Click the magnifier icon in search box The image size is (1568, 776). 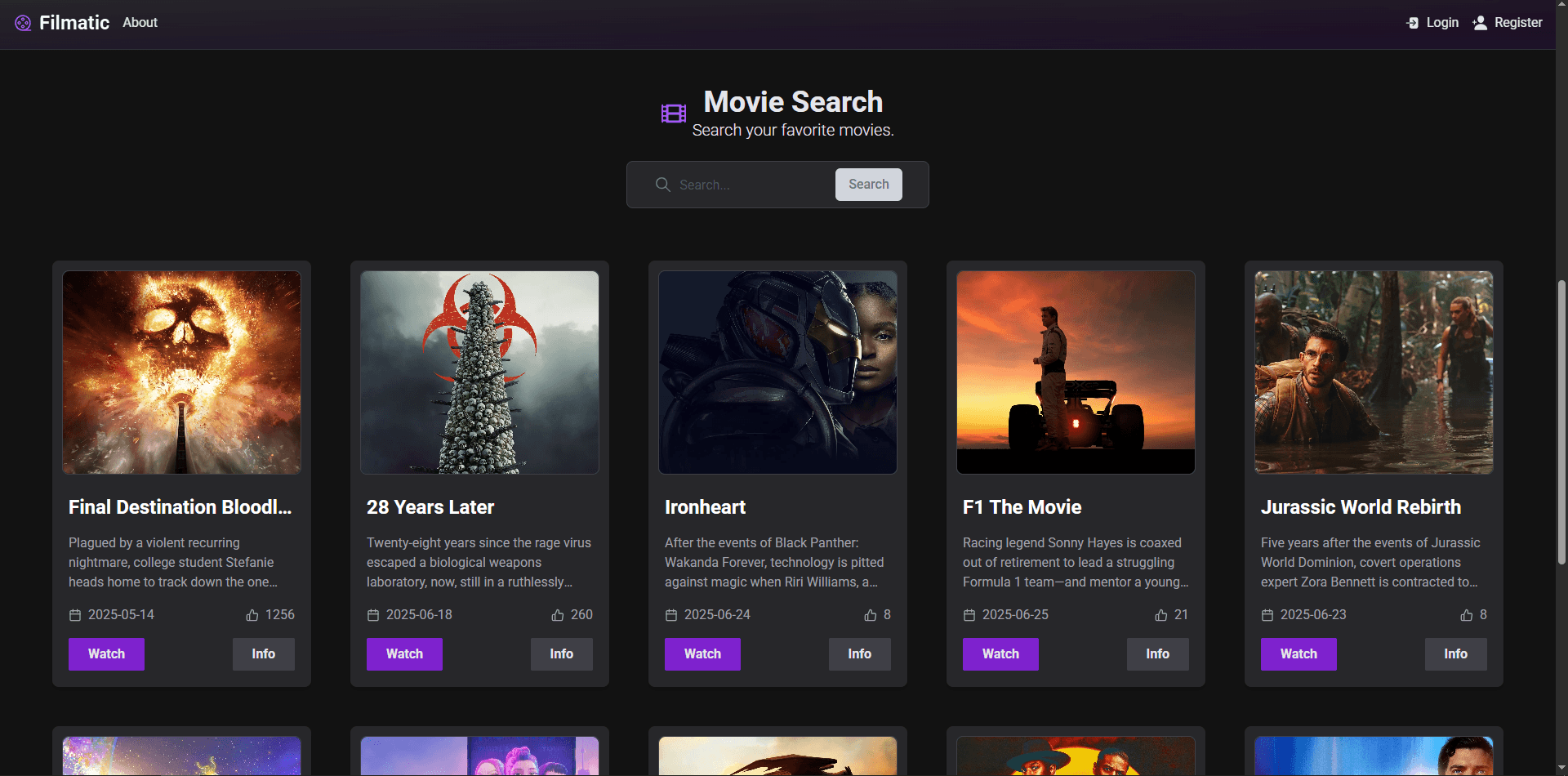663,185
